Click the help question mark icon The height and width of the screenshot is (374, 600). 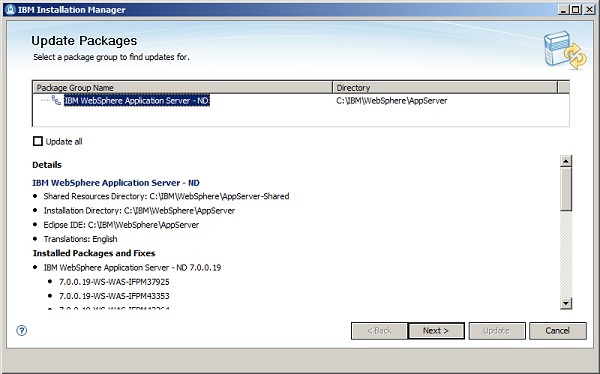click(x=22, y=330)
